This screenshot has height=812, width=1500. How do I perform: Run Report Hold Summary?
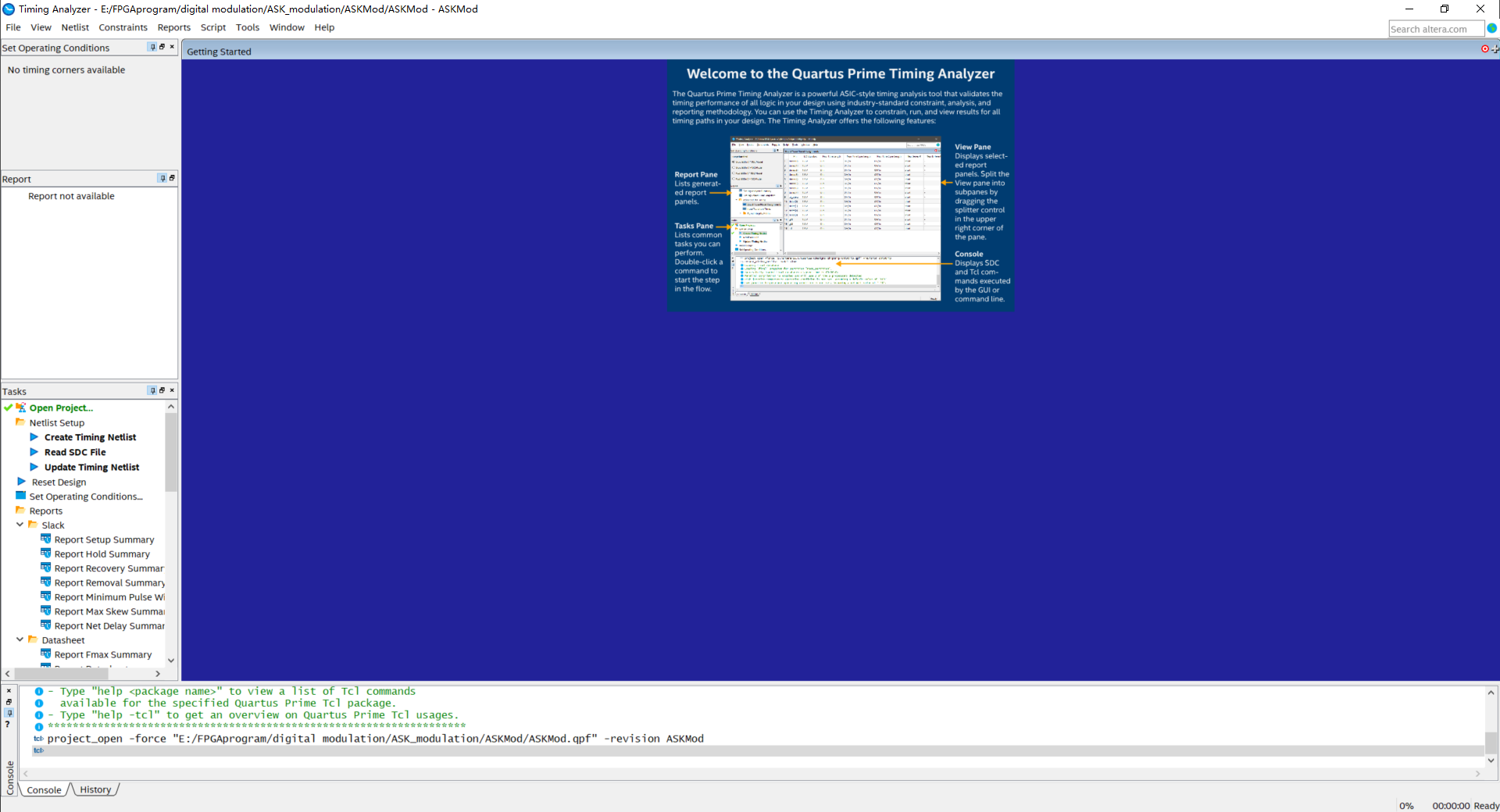(x=102, y=554)
